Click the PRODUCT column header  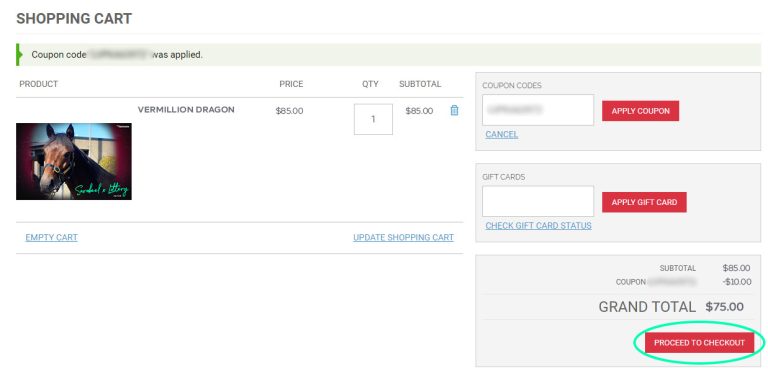(39, 84)
